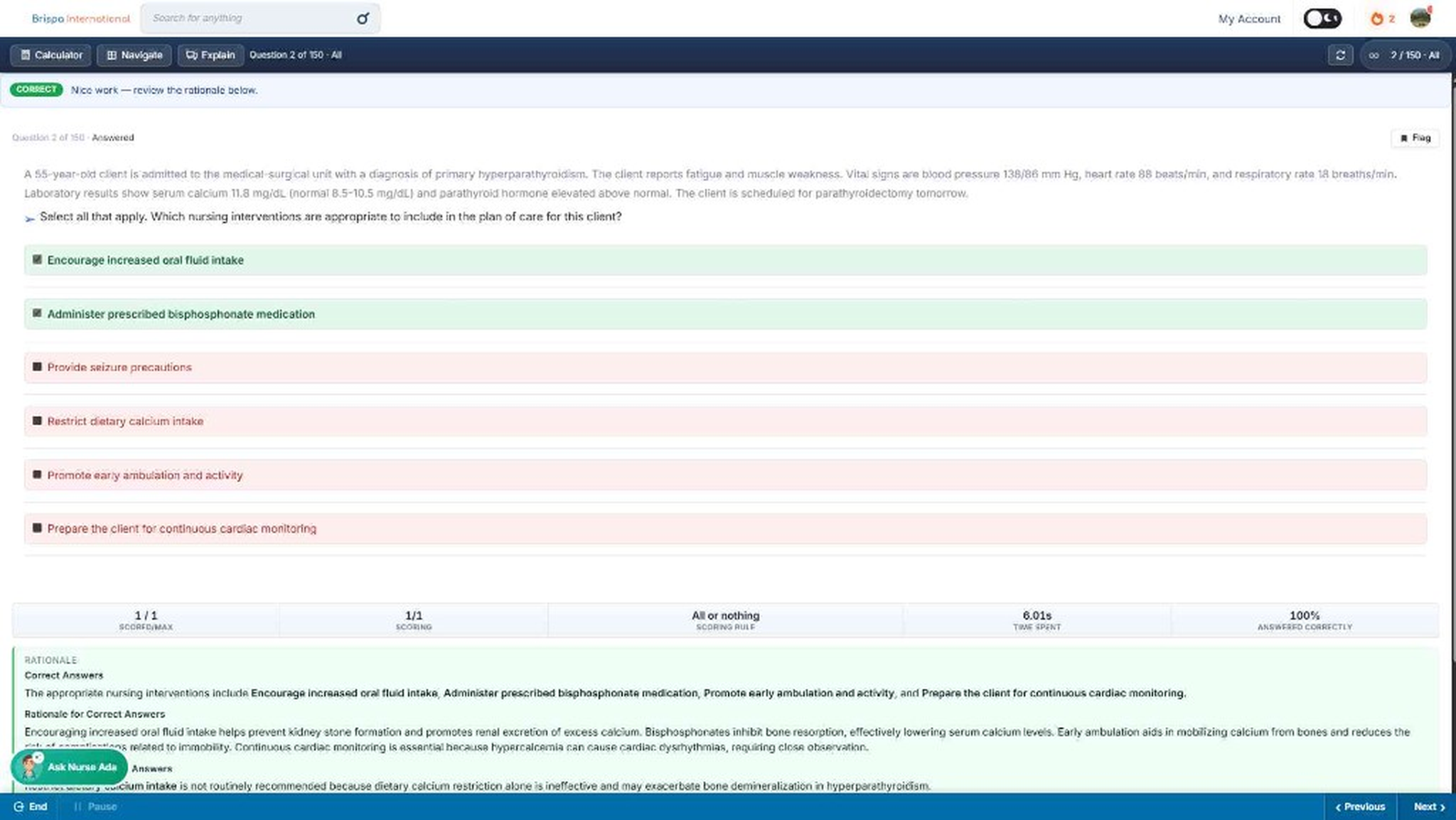Click the 100% answered correctly value
This screenshot has height=820, width=1456.
pos(1305,615)
